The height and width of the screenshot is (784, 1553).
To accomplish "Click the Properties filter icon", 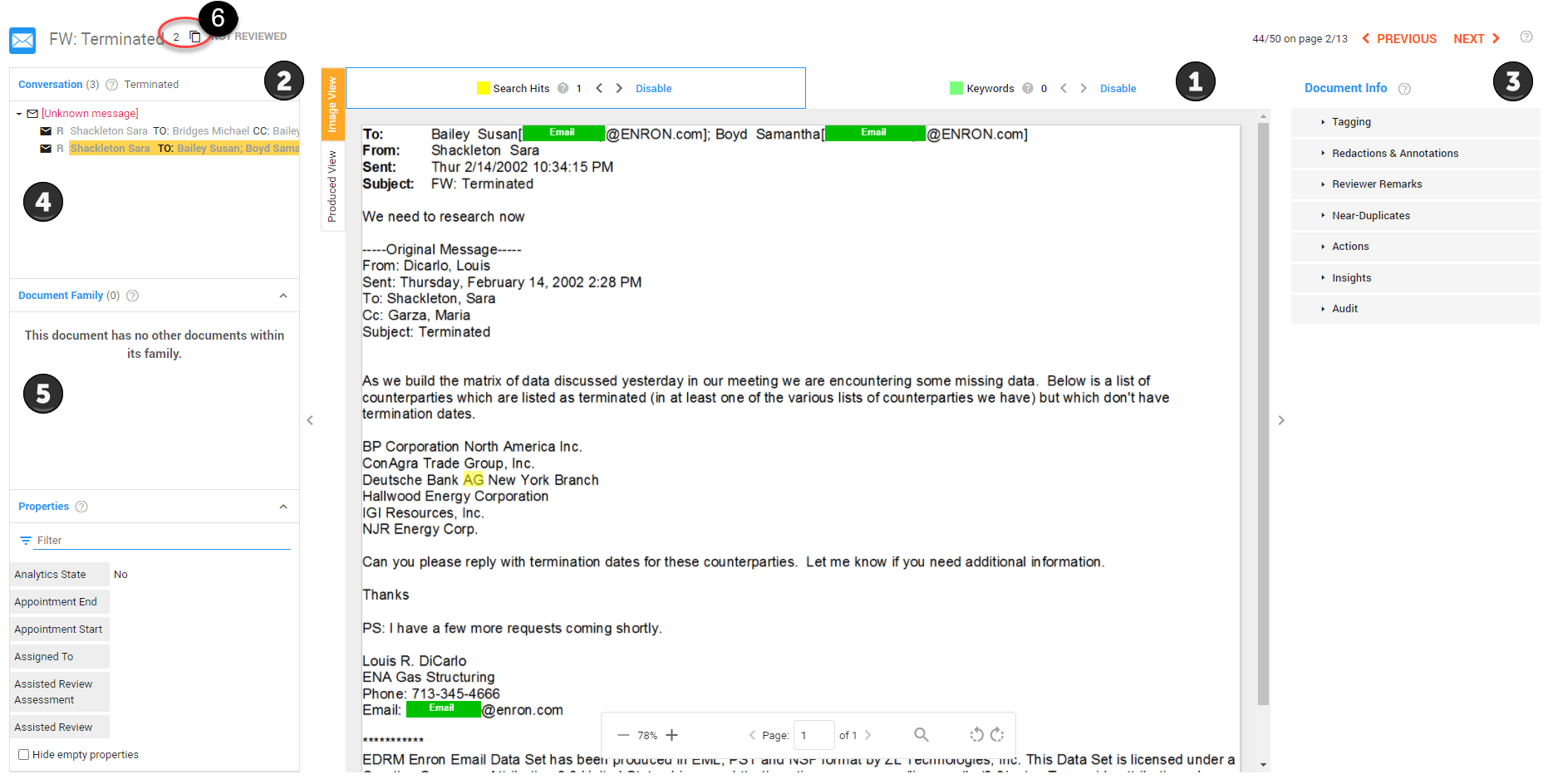I will [26, 541].
